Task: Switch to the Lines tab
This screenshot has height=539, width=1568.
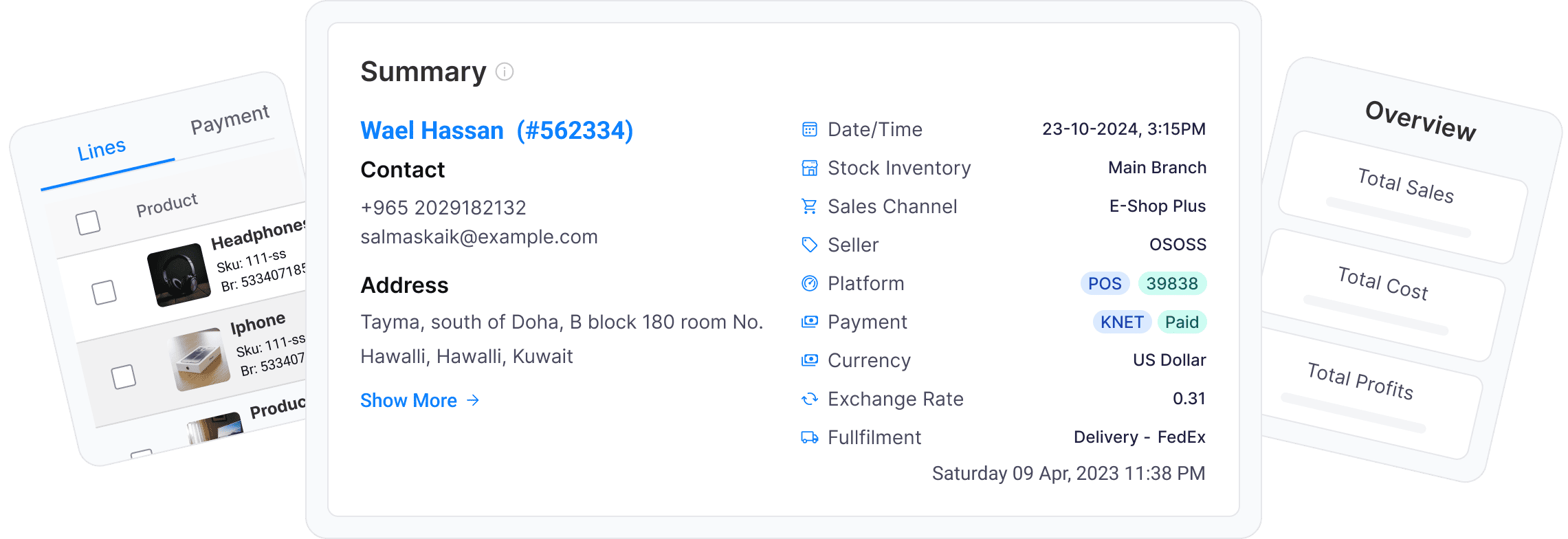Action: 102,150
